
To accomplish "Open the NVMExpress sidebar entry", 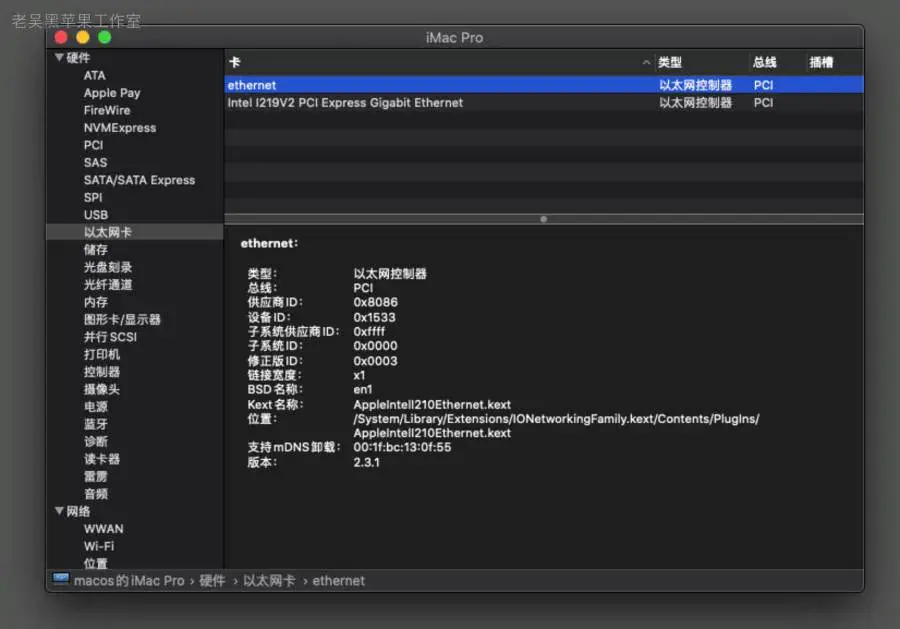I will 120,127.
